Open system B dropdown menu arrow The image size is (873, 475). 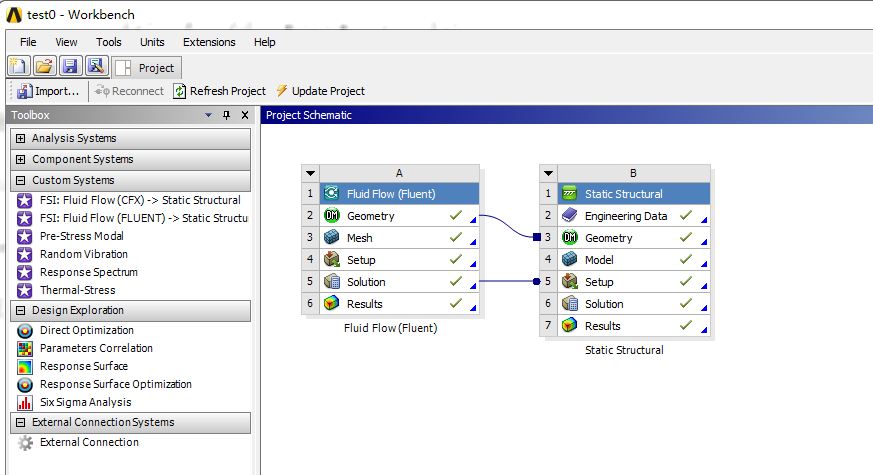[548, 173]
